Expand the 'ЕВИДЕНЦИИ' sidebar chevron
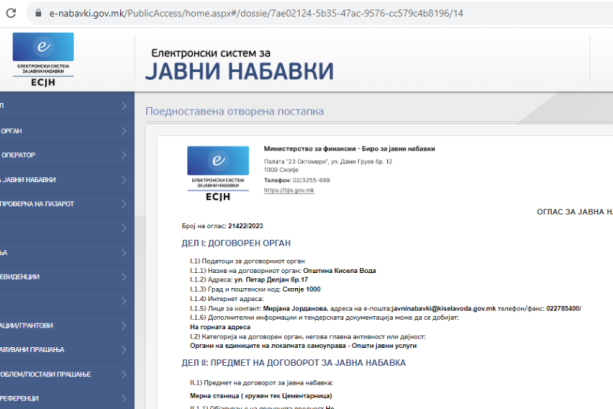Screen dimensions: 613x409 pyautogui.click(x=123, y=275)
